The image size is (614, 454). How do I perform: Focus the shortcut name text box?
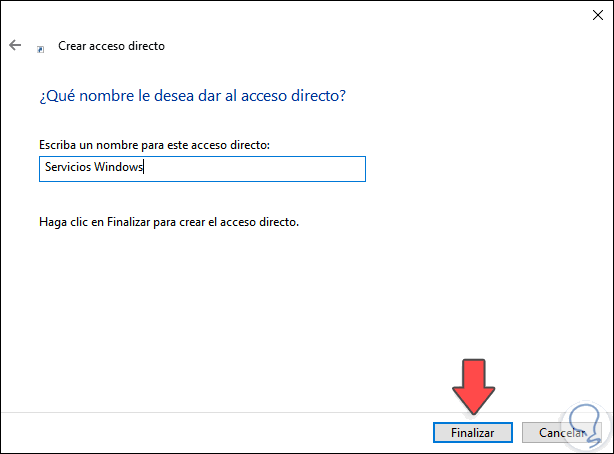click(250, 169)
